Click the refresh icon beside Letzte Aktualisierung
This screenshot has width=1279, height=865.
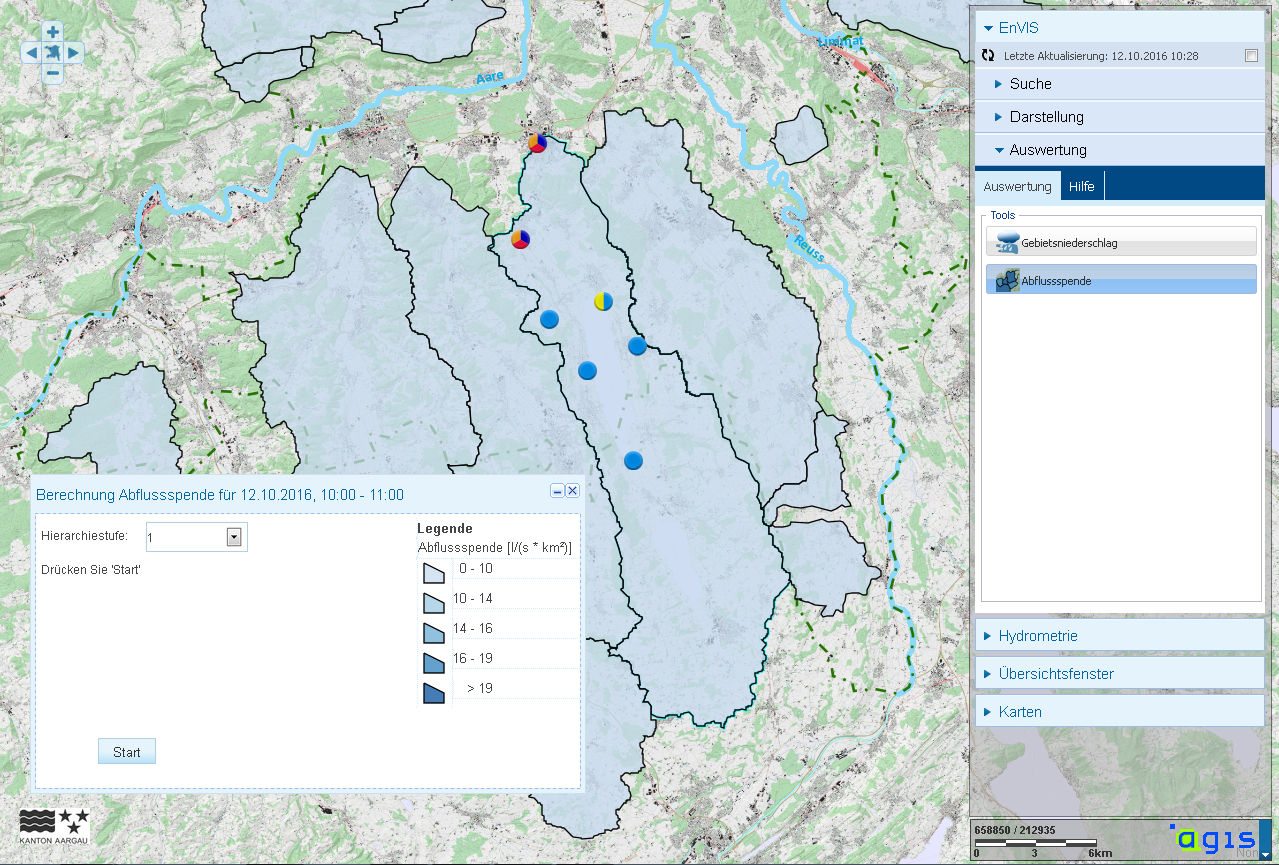(988, 56)
